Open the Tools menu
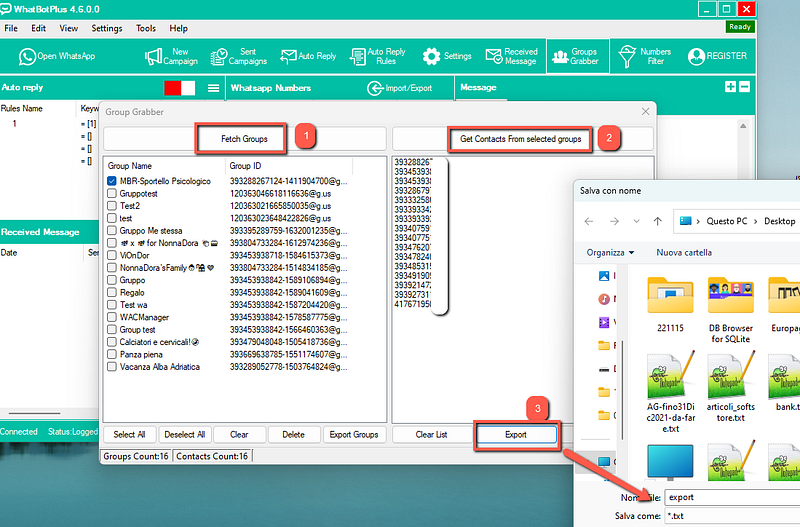 145,29
